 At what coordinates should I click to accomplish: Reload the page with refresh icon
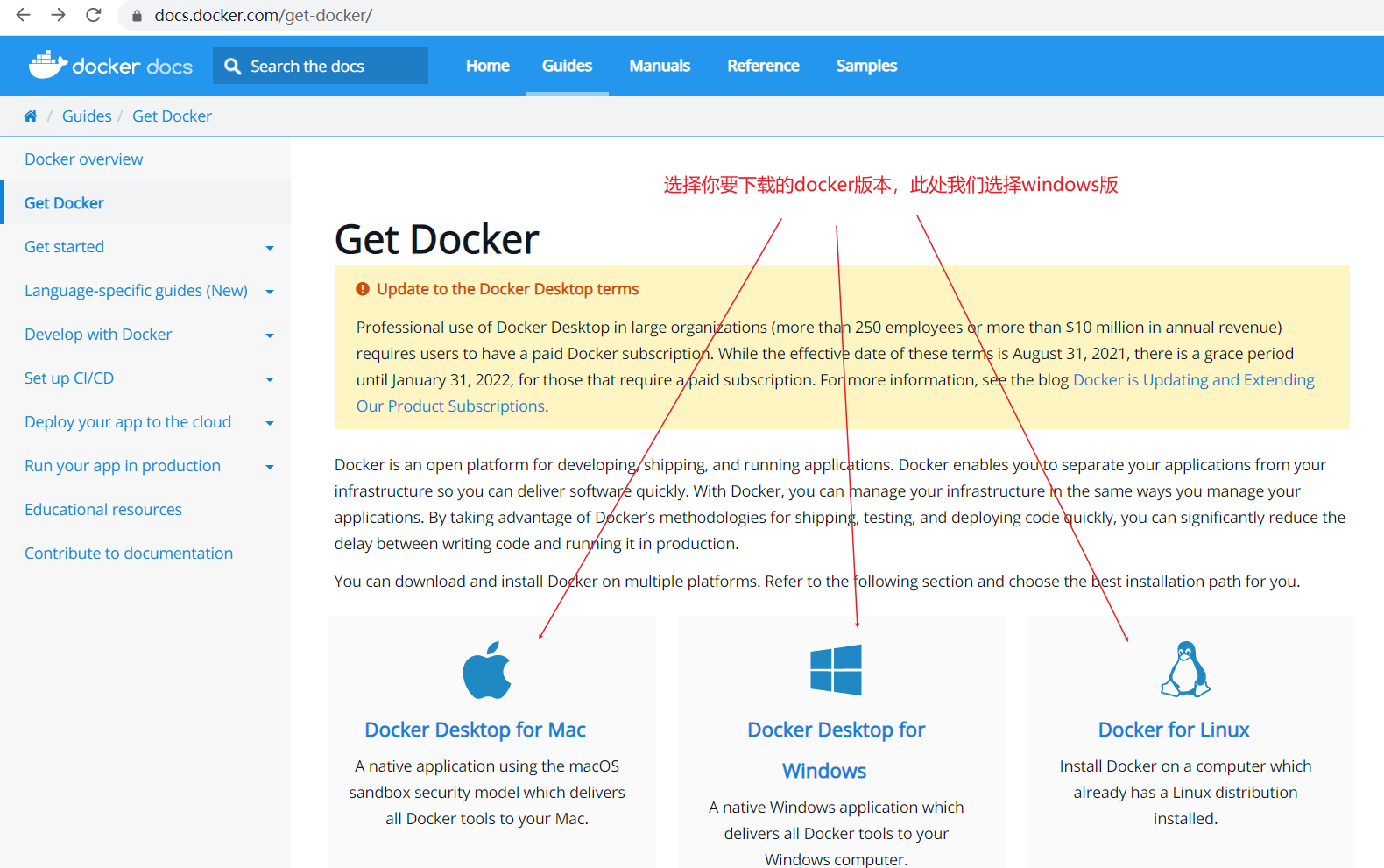pos(94,15)
